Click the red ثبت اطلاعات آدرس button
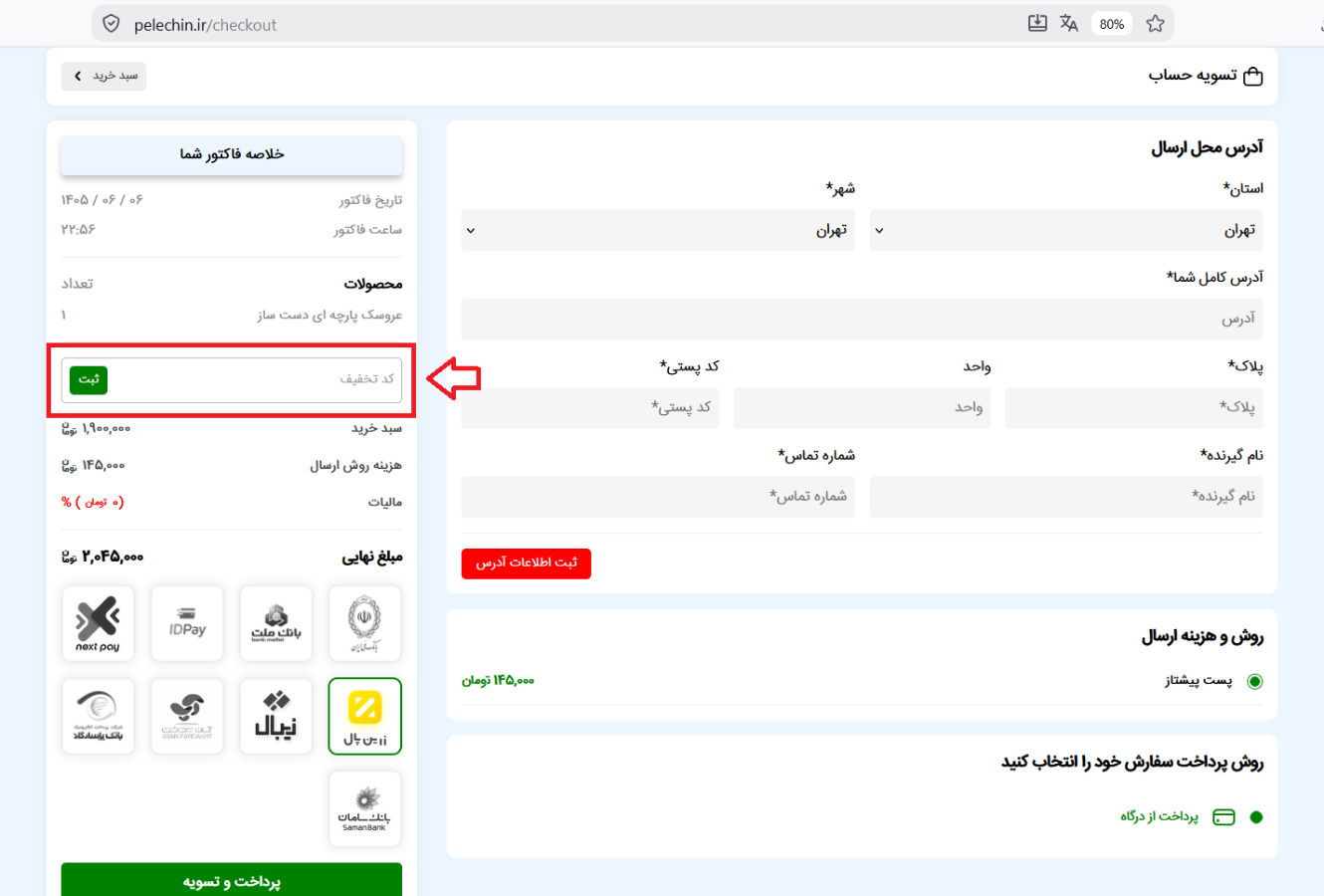 [x=527, y=563]
